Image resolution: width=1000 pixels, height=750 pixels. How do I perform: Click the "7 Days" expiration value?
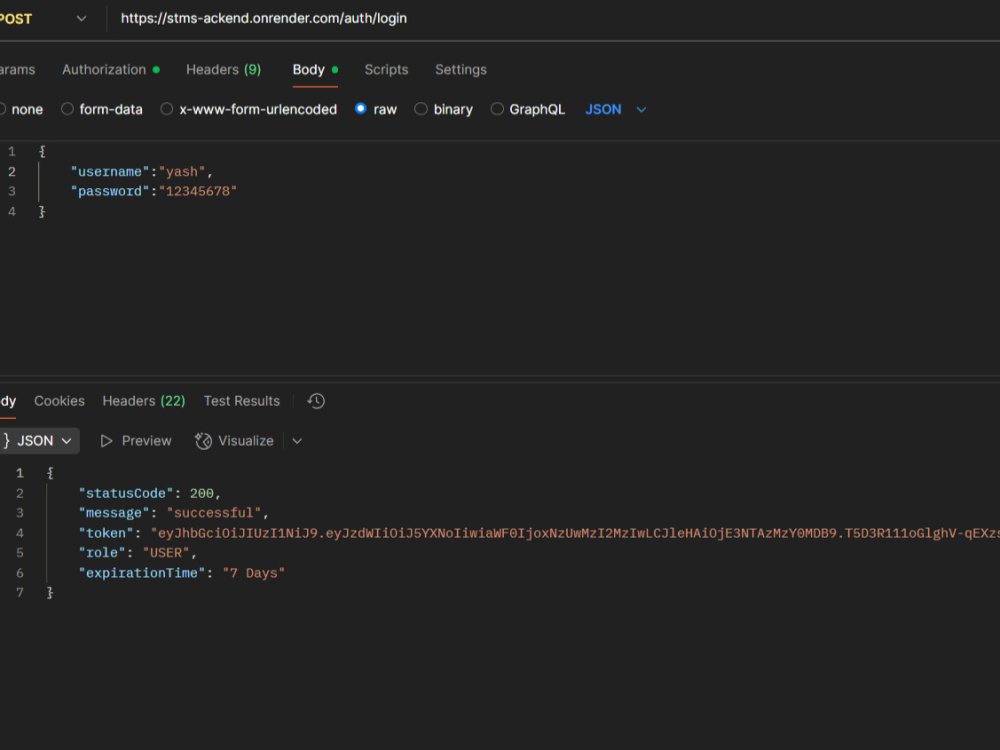[x=253, y=573]
